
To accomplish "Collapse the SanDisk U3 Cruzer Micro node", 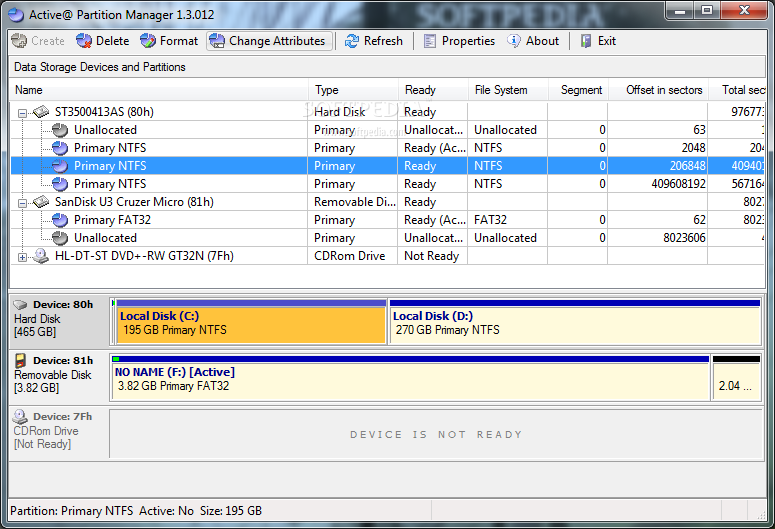I will [x=22, y=203].
